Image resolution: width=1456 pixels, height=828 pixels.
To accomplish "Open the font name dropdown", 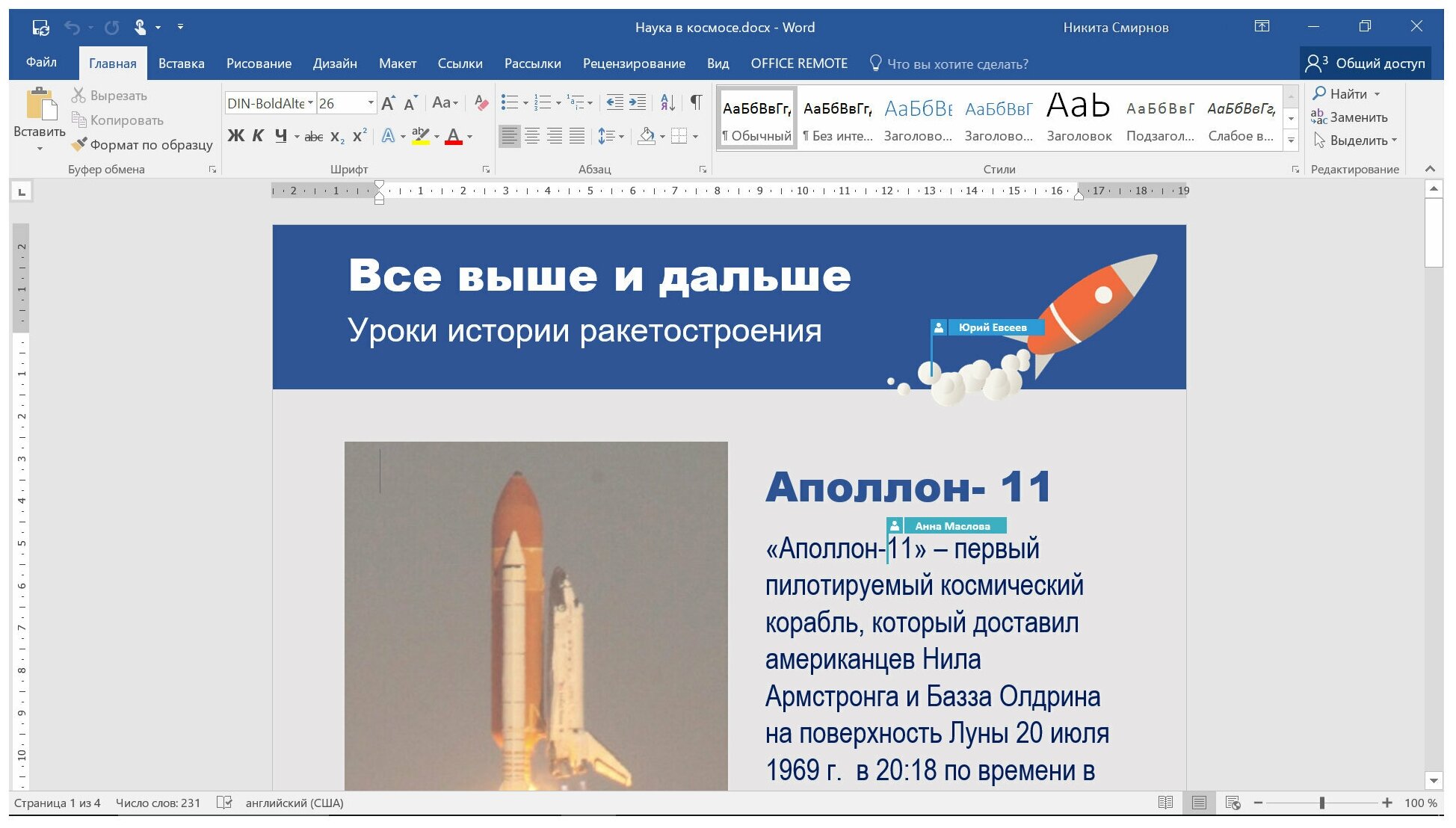I will pos(310,103).
